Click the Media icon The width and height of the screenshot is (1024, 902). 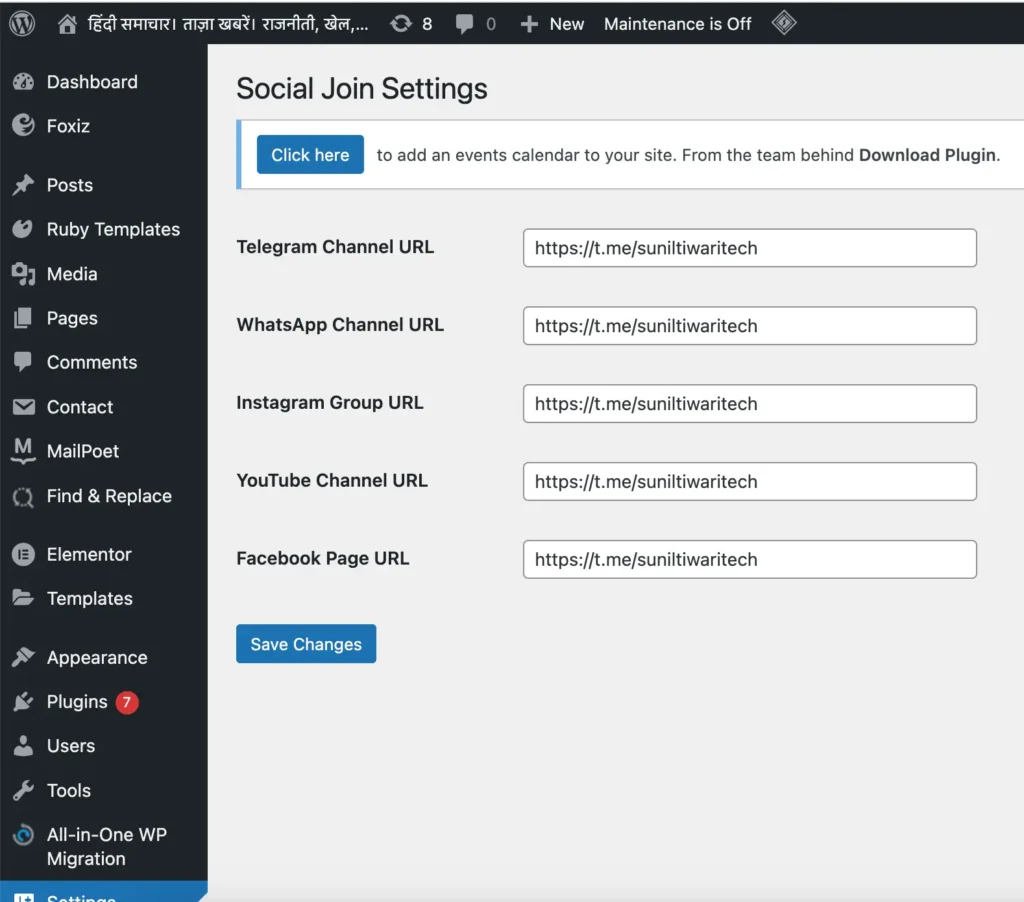(x=24, y=274)
